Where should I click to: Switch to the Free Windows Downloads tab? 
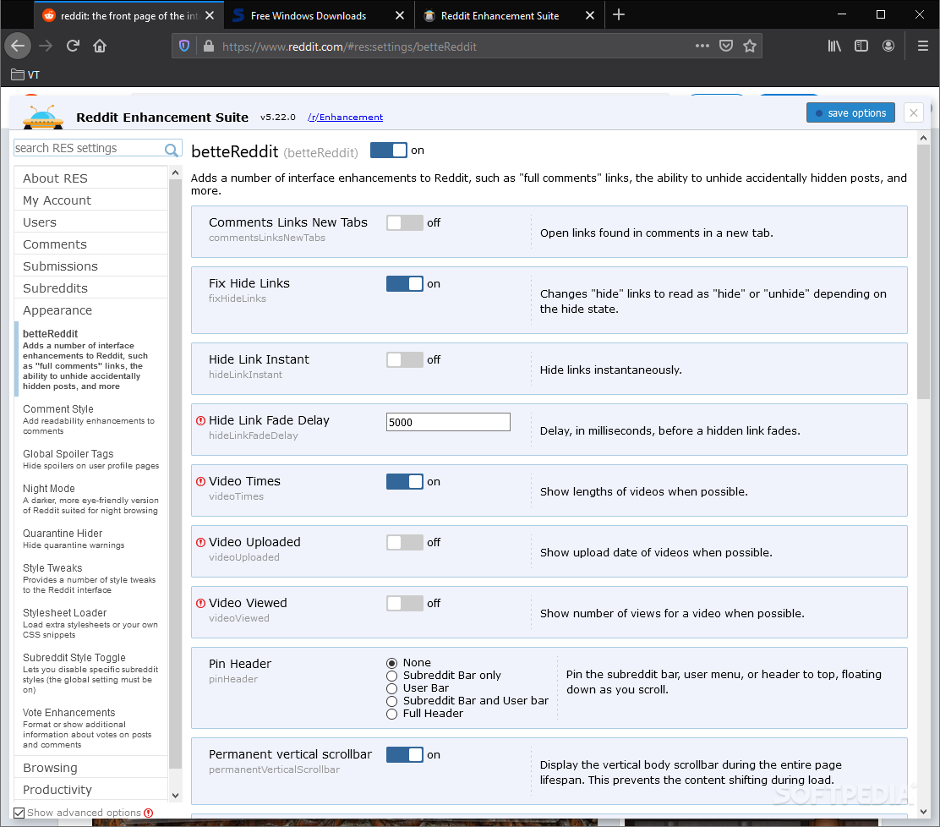click(x=308, y=16)
